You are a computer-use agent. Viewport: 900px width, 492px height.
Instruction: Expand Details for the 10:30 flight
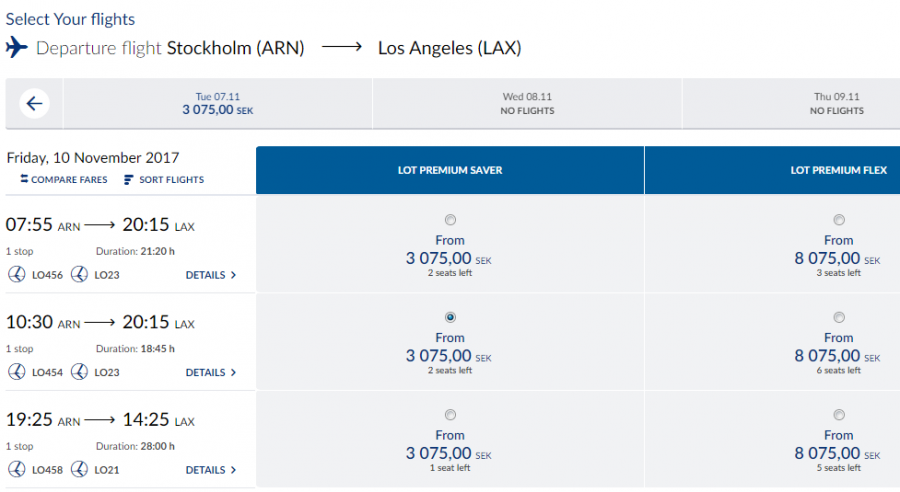click(x=211, y=372)
